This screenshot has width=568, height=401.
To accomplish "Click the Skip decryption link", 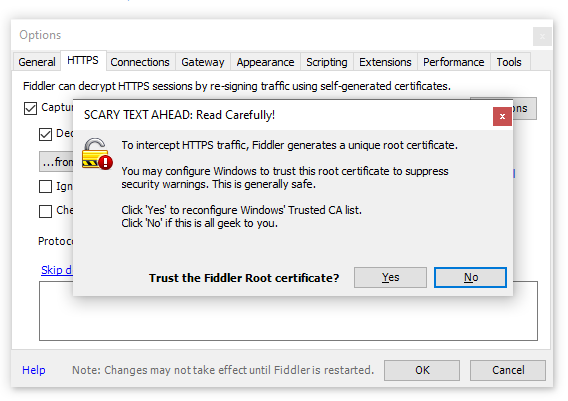I will click(x=57, y=270).
